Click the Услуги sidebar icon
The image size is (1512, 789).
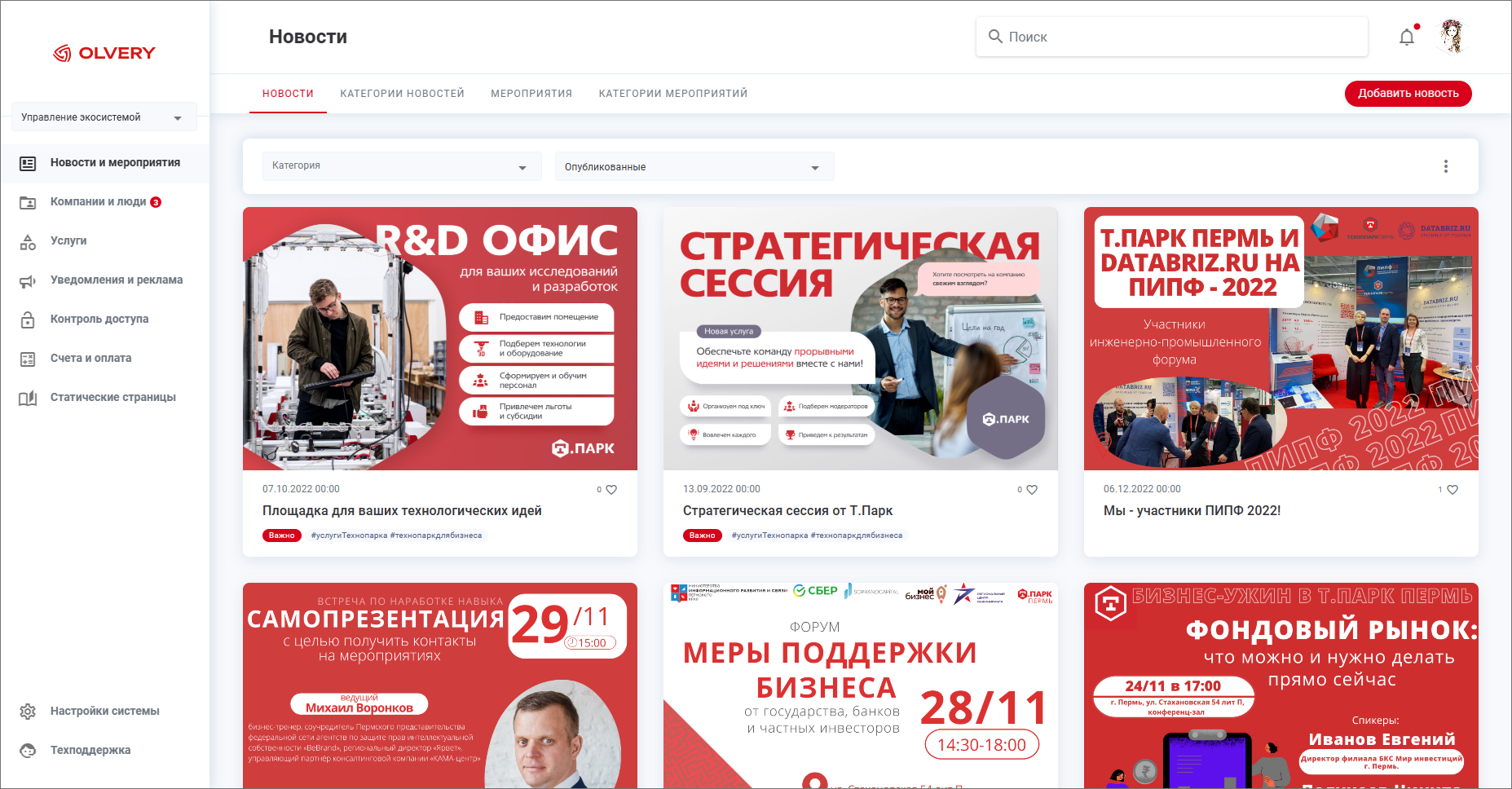click(x=28, y=241)
